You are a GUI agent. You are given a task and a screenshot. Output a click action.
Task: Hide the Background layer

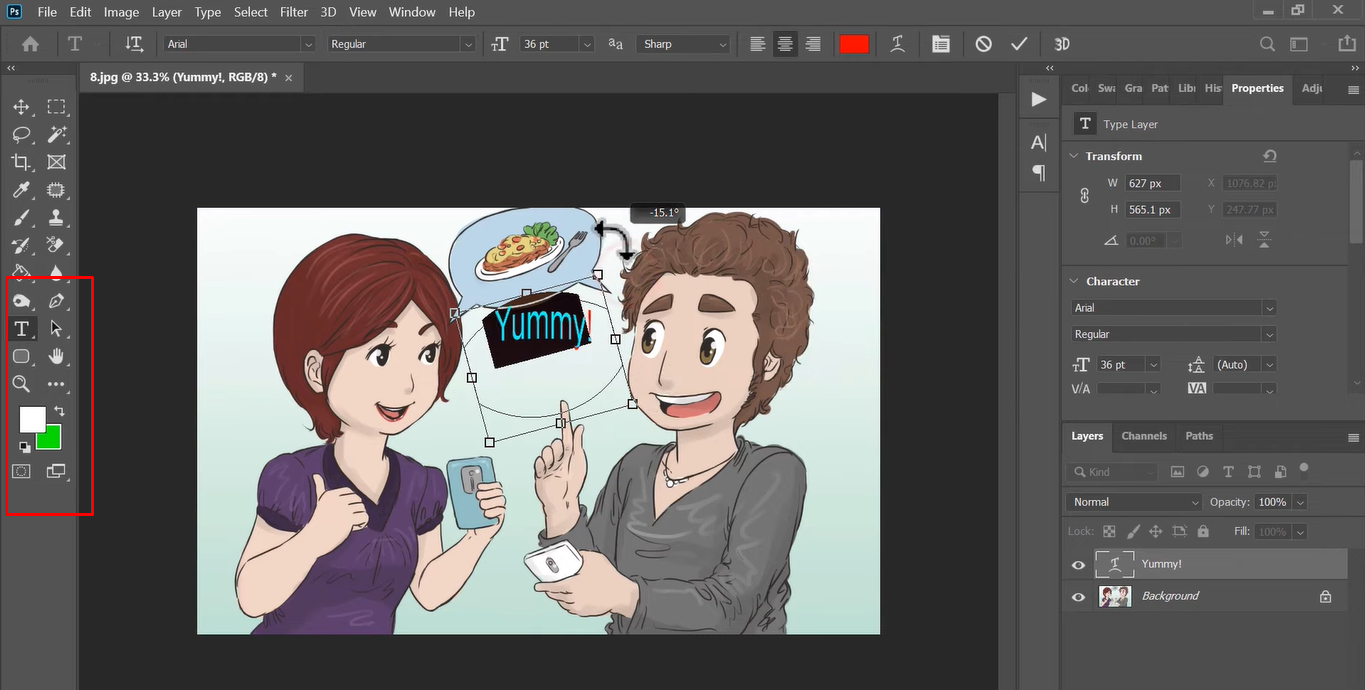(1078, 597)
